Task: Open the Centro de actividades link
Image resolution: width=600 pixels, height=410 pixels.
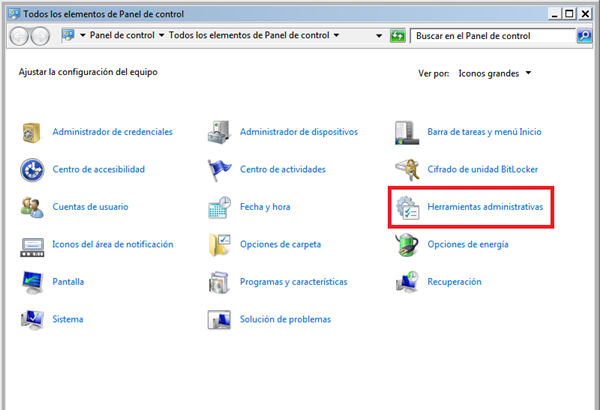Action: coord(283,170)
